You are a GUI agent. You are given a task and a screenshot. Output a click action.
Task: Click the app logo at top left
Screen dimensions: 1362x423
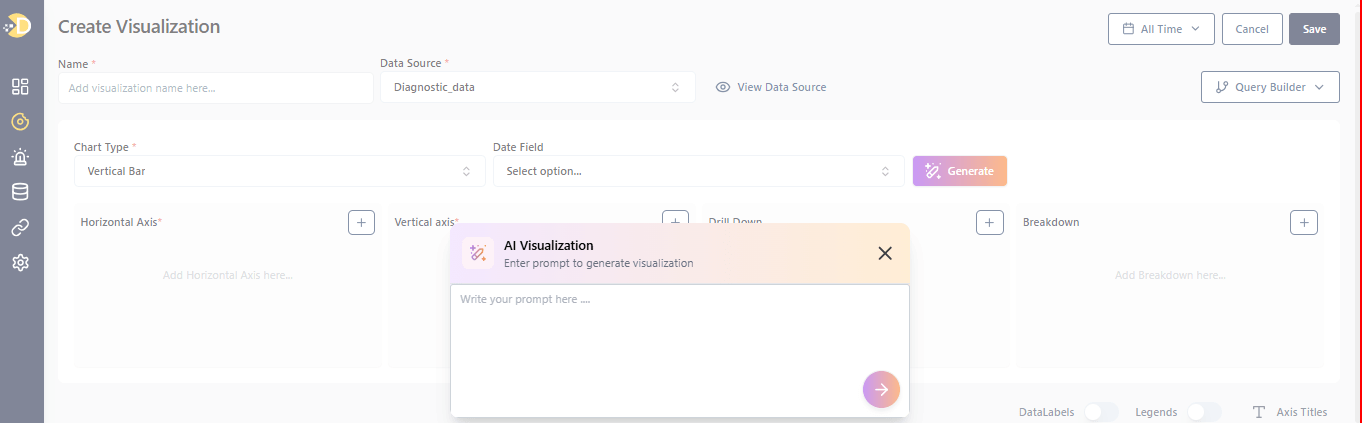[x=19, y=27]
